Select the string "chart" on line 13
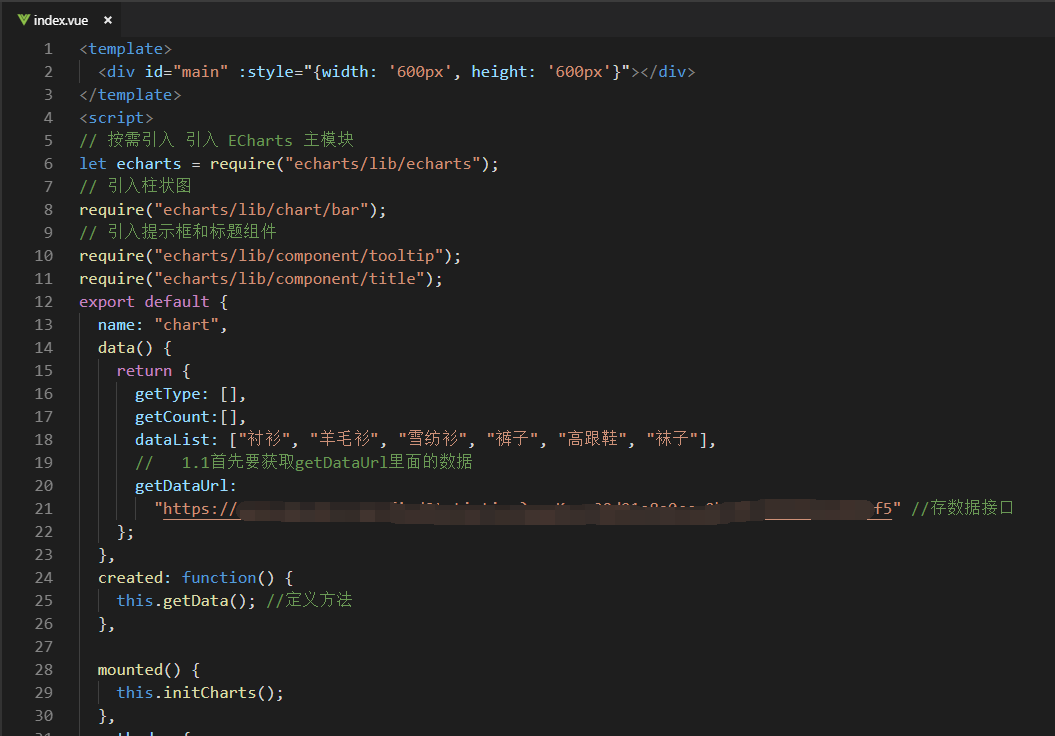This screenshot has height=736, width=1055. pos(189,324)
